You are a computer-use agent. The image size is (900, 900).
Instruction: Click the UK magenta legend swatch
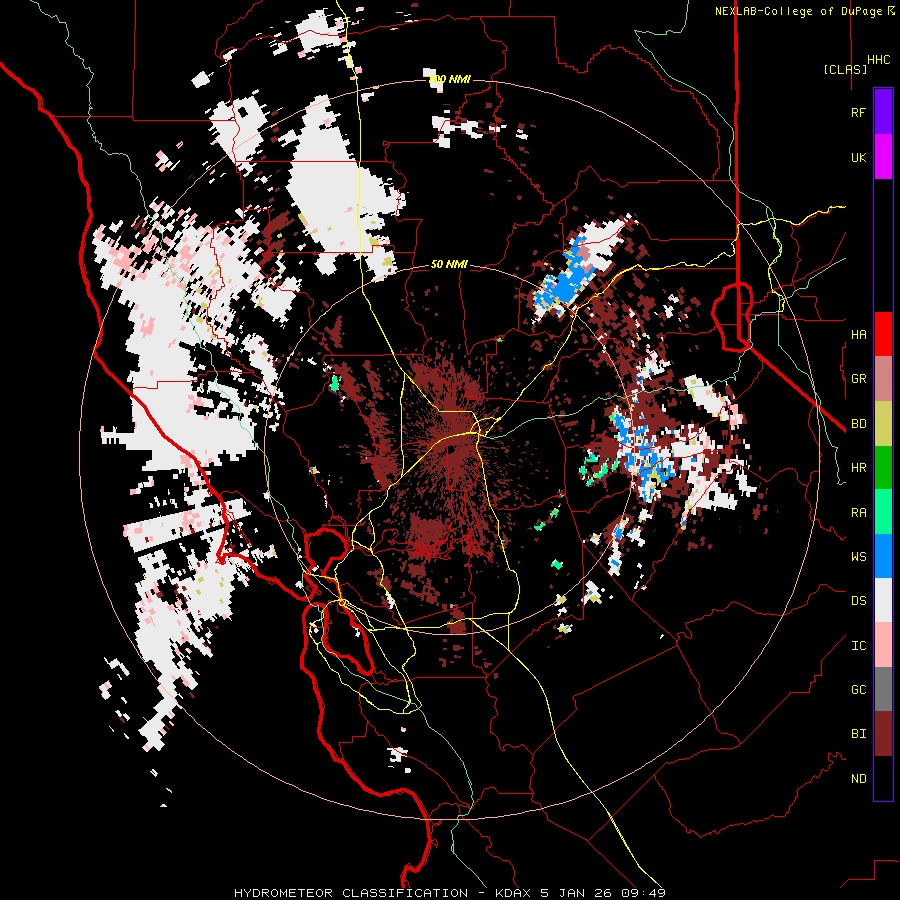(x=883, y=157)
